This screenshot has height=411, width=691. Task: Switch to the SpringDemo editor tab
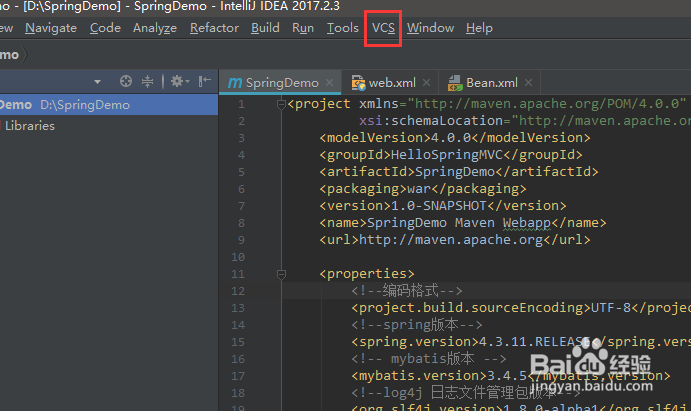point(282,83)
